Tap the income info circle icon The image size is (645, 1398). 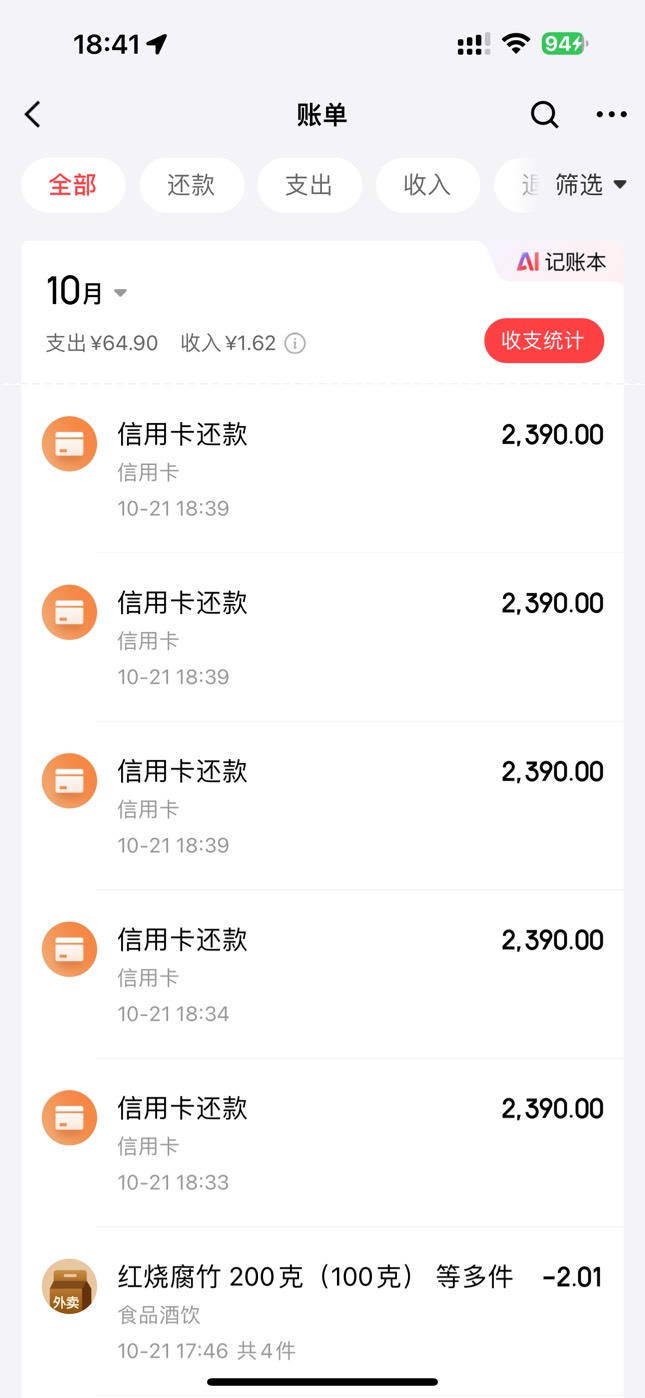(x=295, y=344)
